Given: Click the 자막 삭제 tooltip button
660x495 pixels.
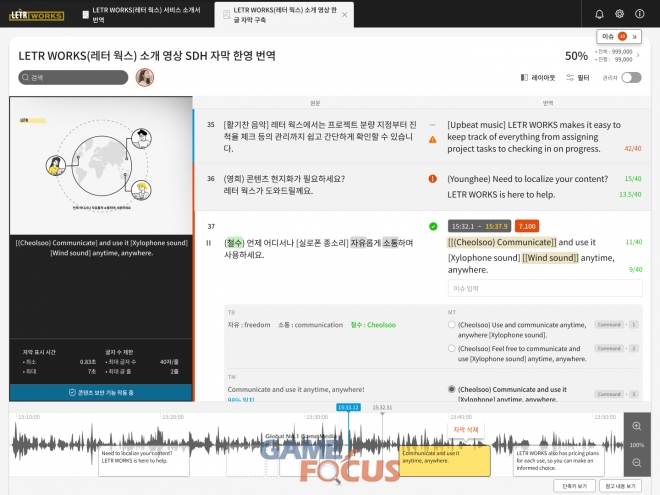Looking at the screenshot, I should point(465,429).
